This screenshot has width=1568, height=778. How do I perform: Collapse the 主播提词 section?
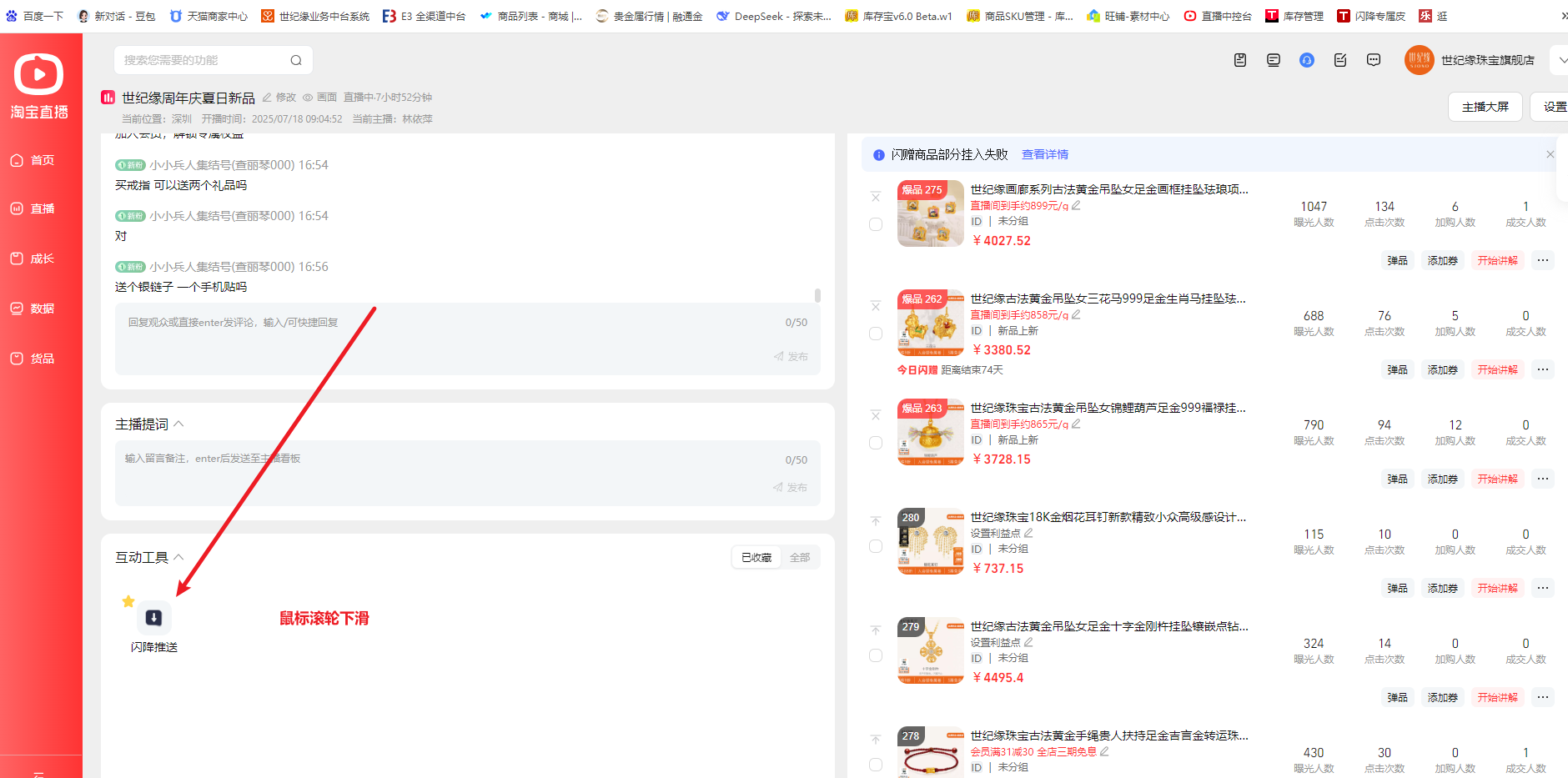178,424
